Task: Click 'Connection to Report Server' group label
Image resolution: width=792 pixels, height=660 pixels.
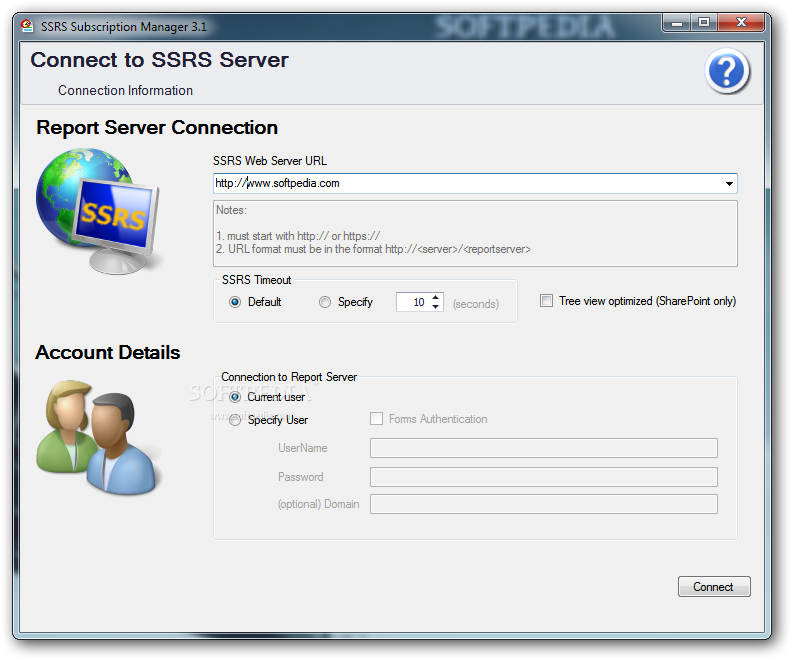Action: [289, 377]
